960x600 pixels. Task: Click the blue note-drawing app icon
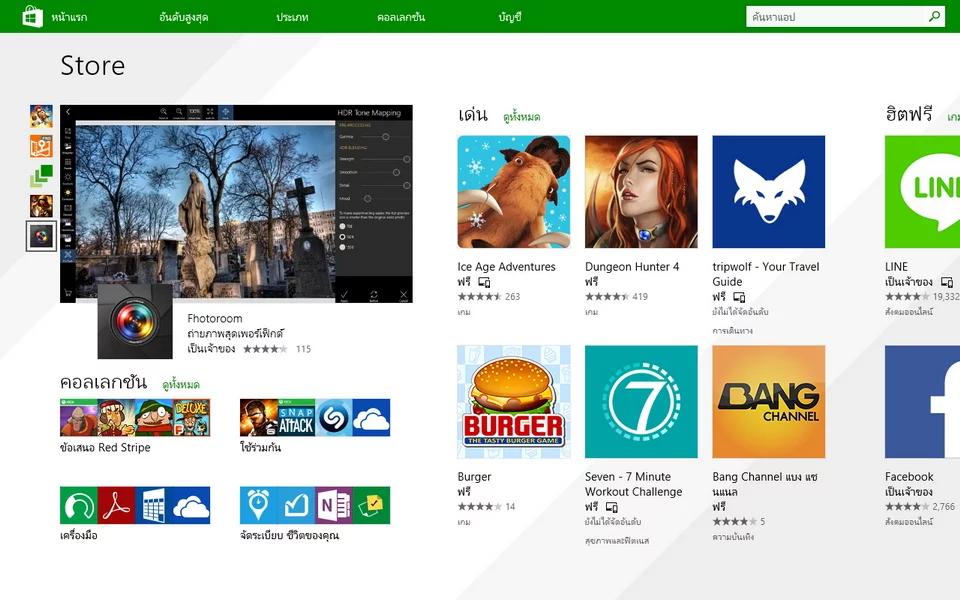[x=296, y=506]
